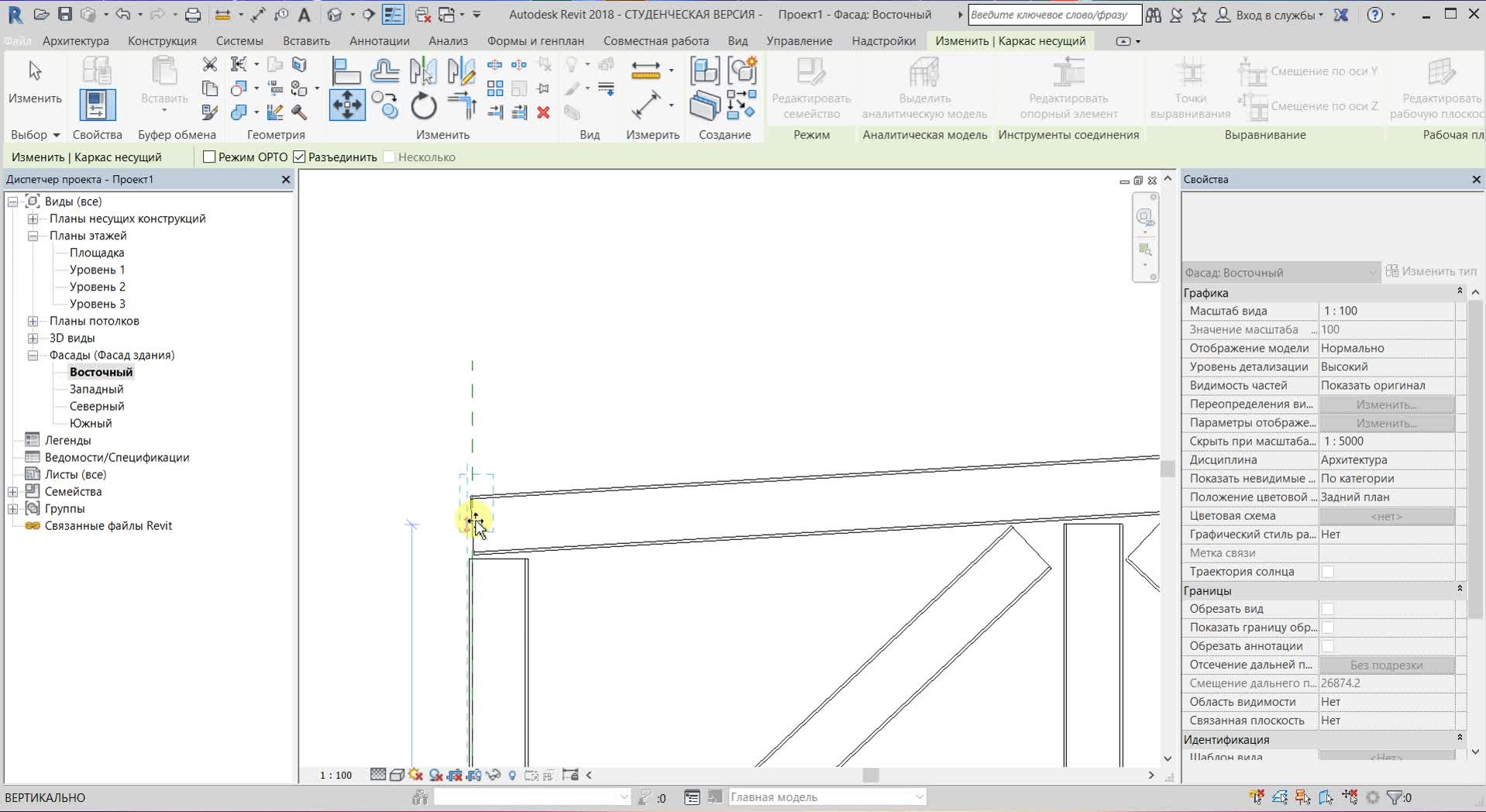Screen dimensions: 1486x812
Task: Open the Главная модель dropdown in status bar
Action: pyautogui.click(x=827, y=797)
